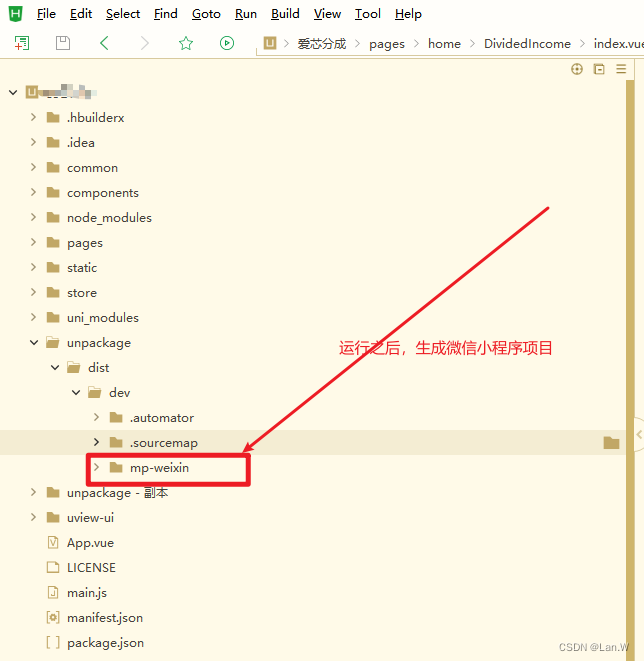Click the star bookmark icon
The height and width of the screenshot is (661, 644).
click(185, 43)
